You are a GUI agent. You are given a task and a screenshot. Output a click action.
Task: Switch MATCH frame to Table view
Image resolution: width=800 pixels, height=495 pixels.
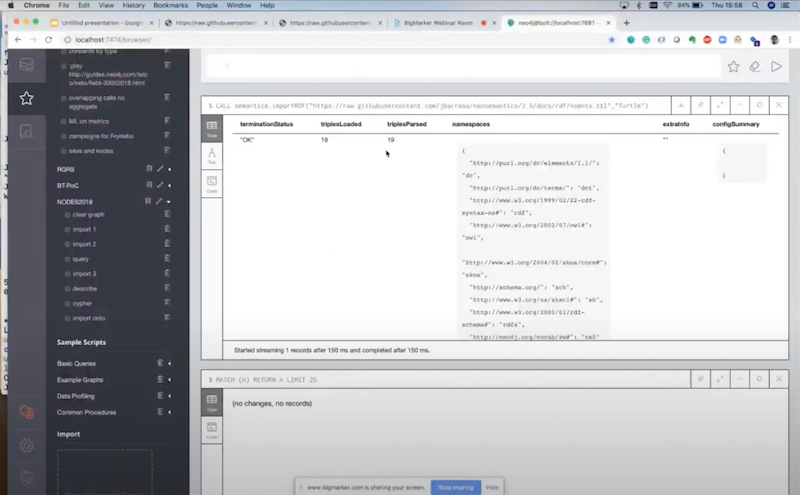click(212, 402)
